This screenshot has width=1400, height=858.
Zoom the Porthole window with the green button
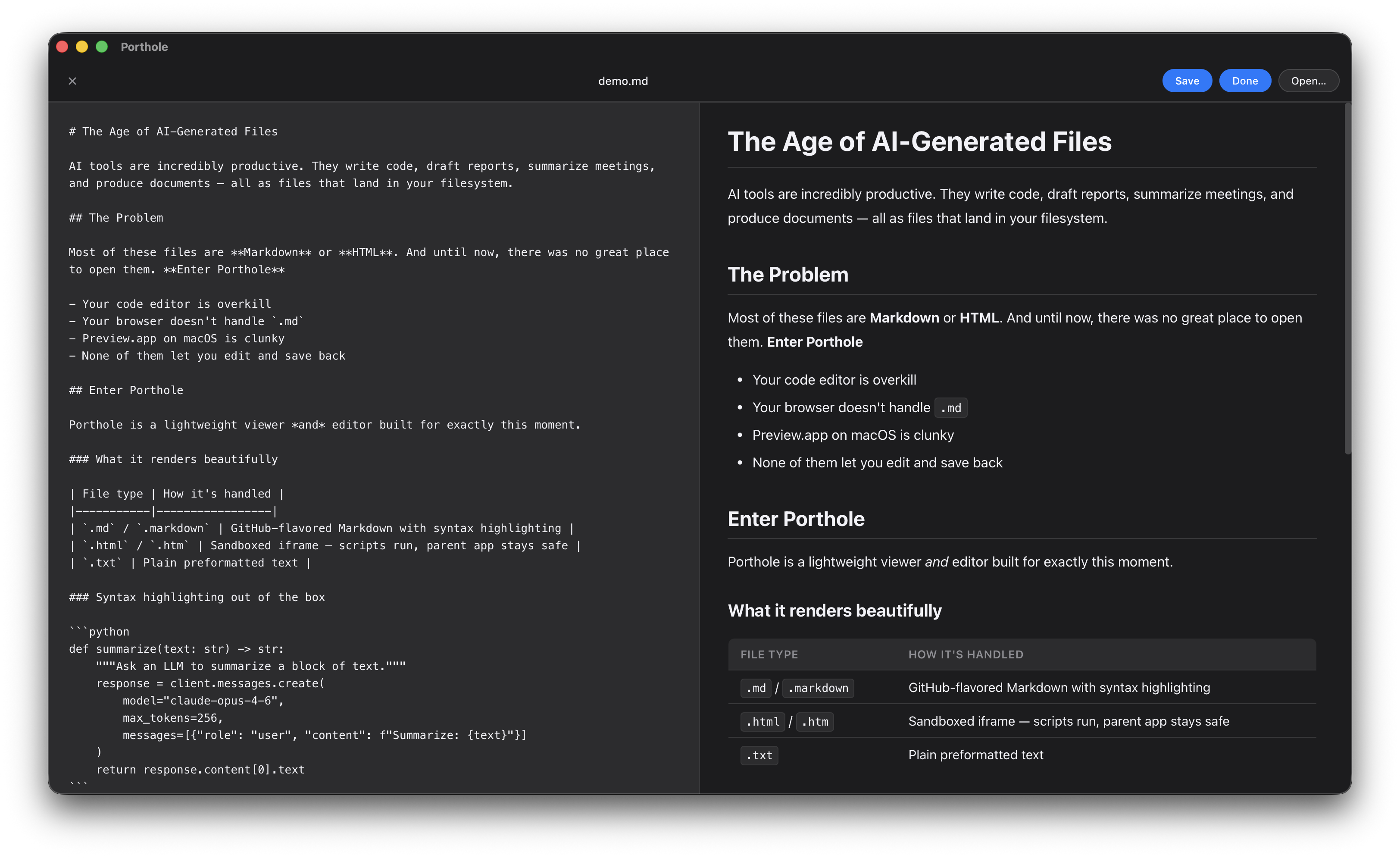pyautogui.click(x=102, y=47)
